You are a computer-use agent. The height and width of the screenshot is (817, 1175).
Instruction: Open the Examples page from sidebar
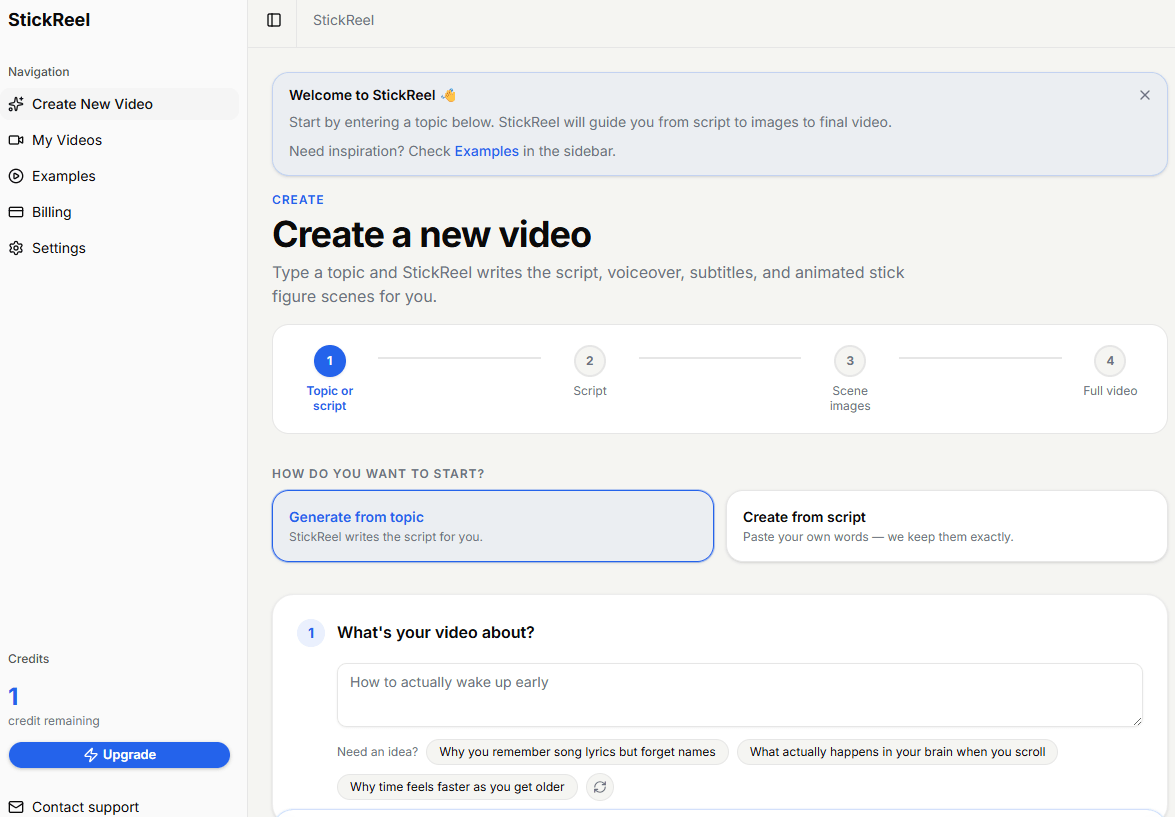click(x=120, y=176)
